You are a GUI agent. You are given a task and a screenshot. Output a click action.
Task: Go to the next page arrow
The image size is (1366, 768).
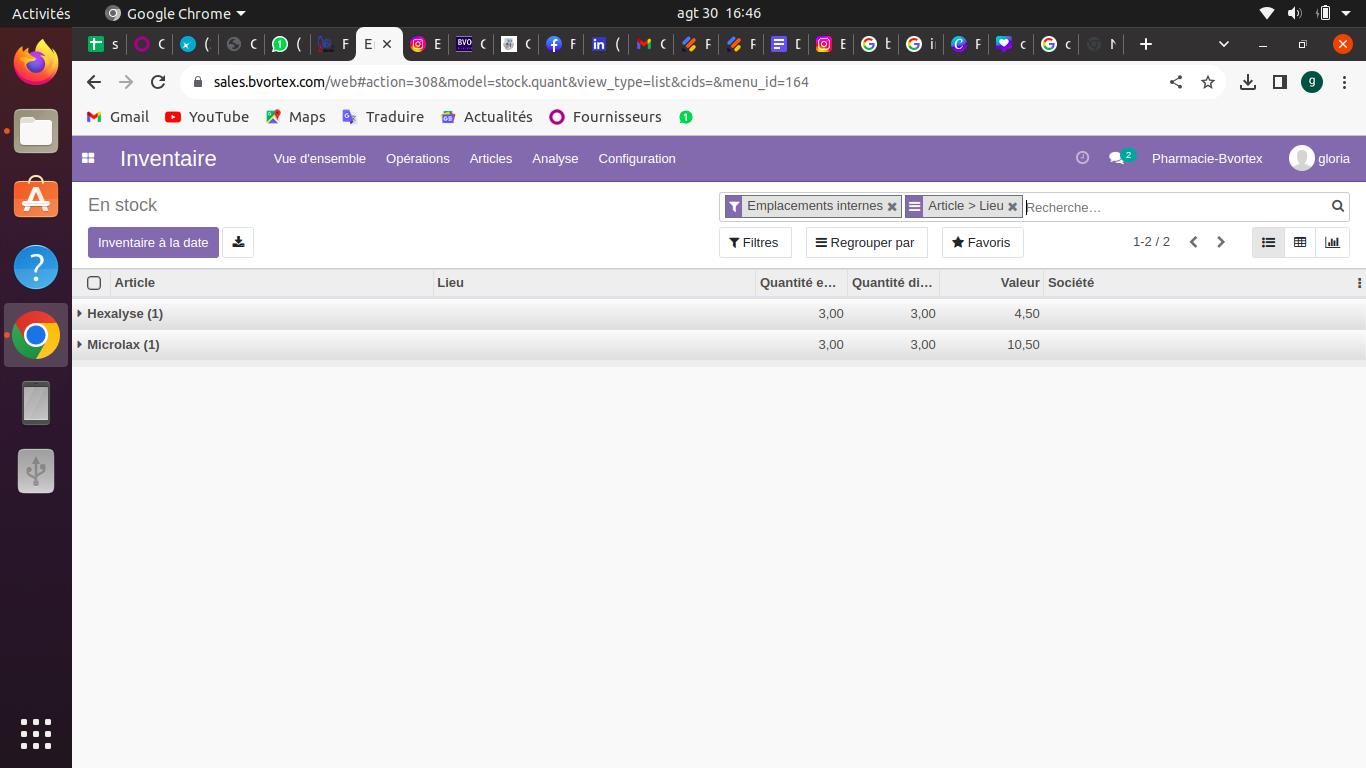(x=1220, y=242)
